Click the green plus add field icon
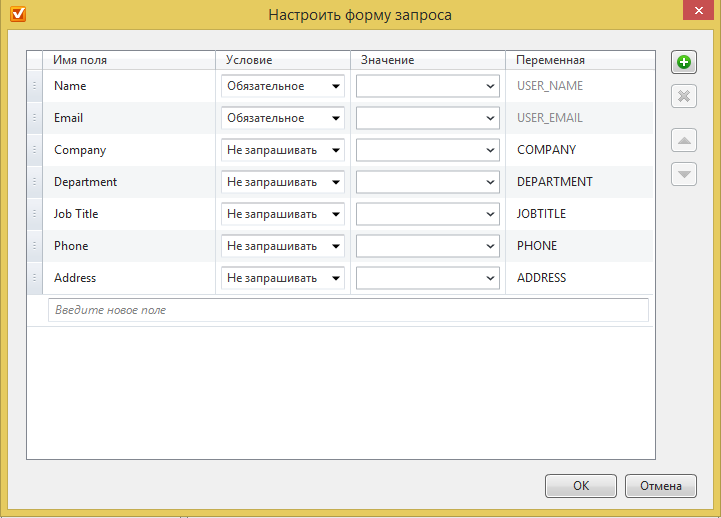721x518 pixels. click(x=684, y=62)
